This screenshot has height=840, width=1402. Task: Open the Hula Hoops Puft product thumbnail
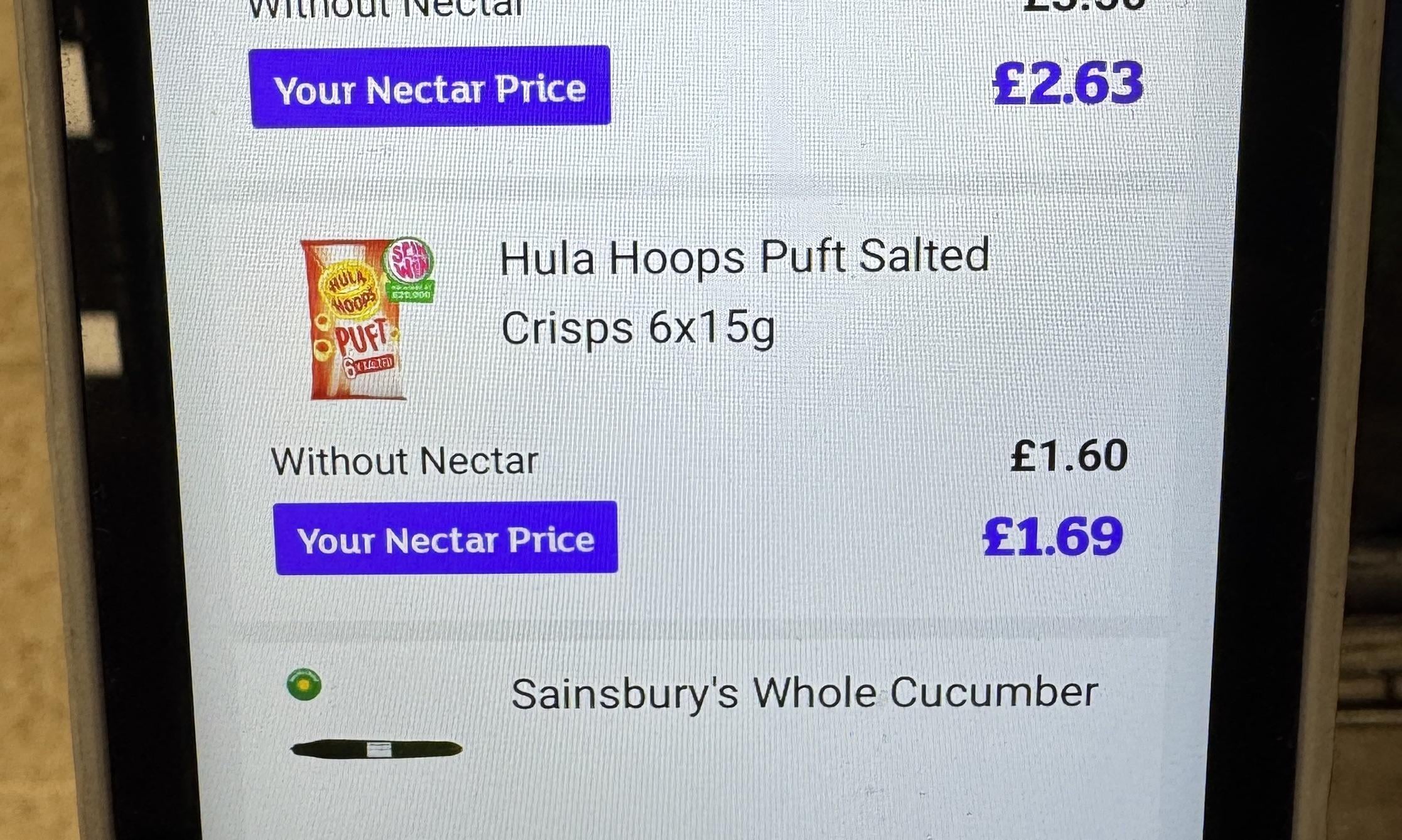pos(367,319)
